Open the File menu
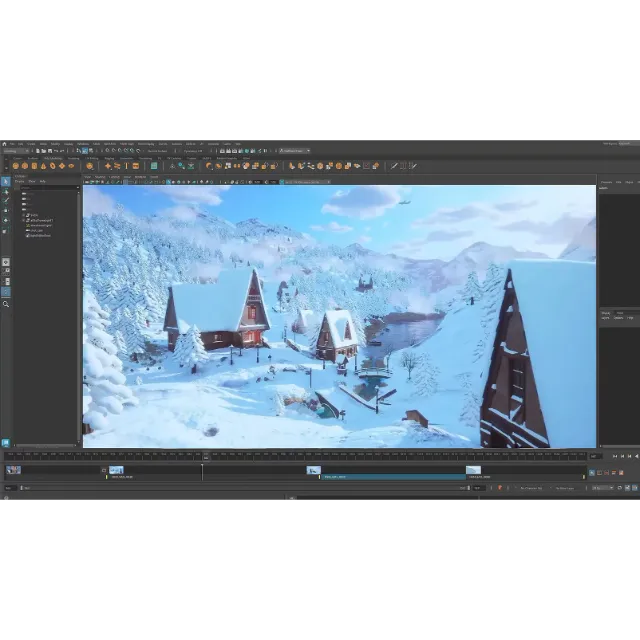The width and height of the screenshot is (640, 640). (12, 144)
